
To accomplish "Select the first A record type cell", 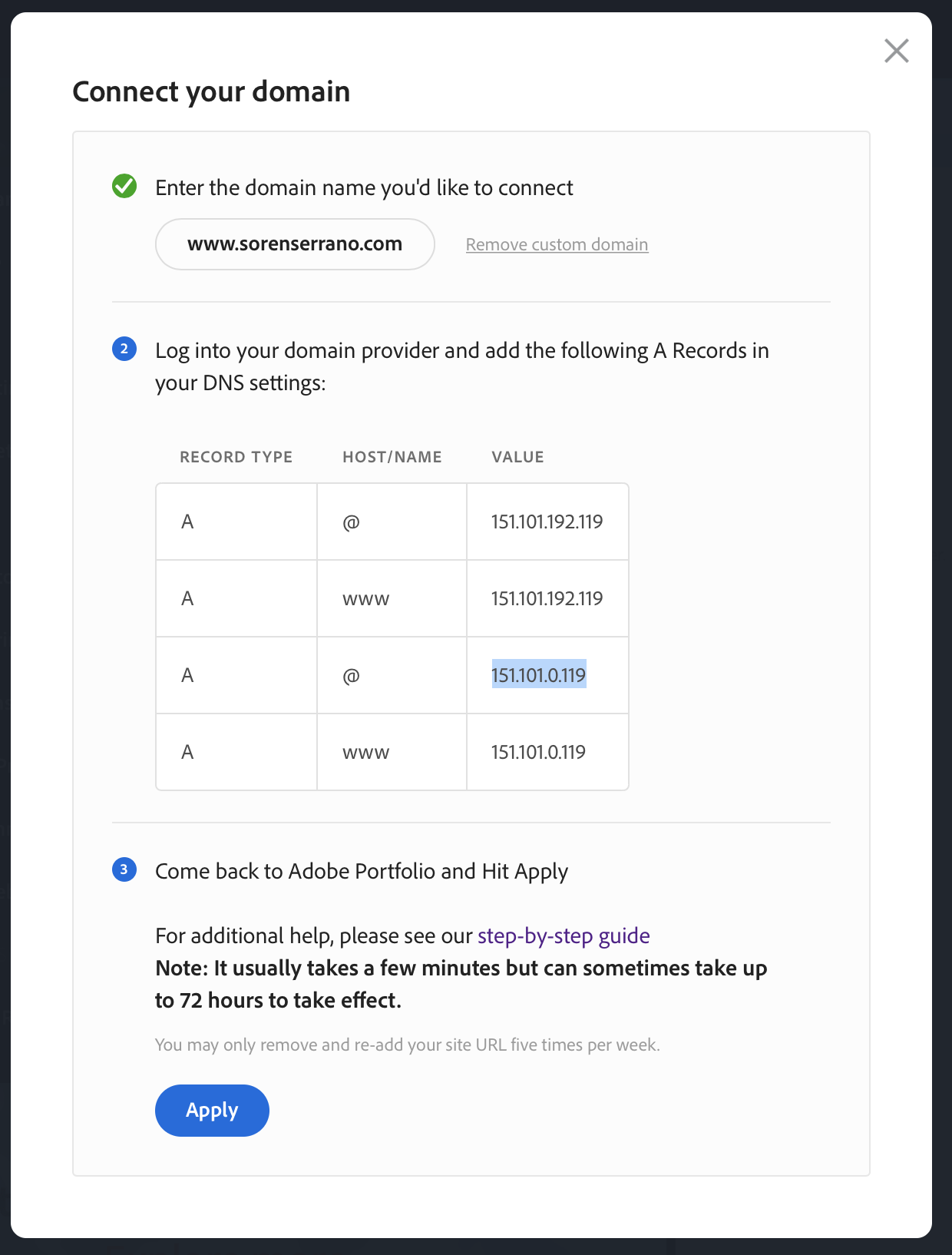I will pyautogui.click(x=188, y=521).
